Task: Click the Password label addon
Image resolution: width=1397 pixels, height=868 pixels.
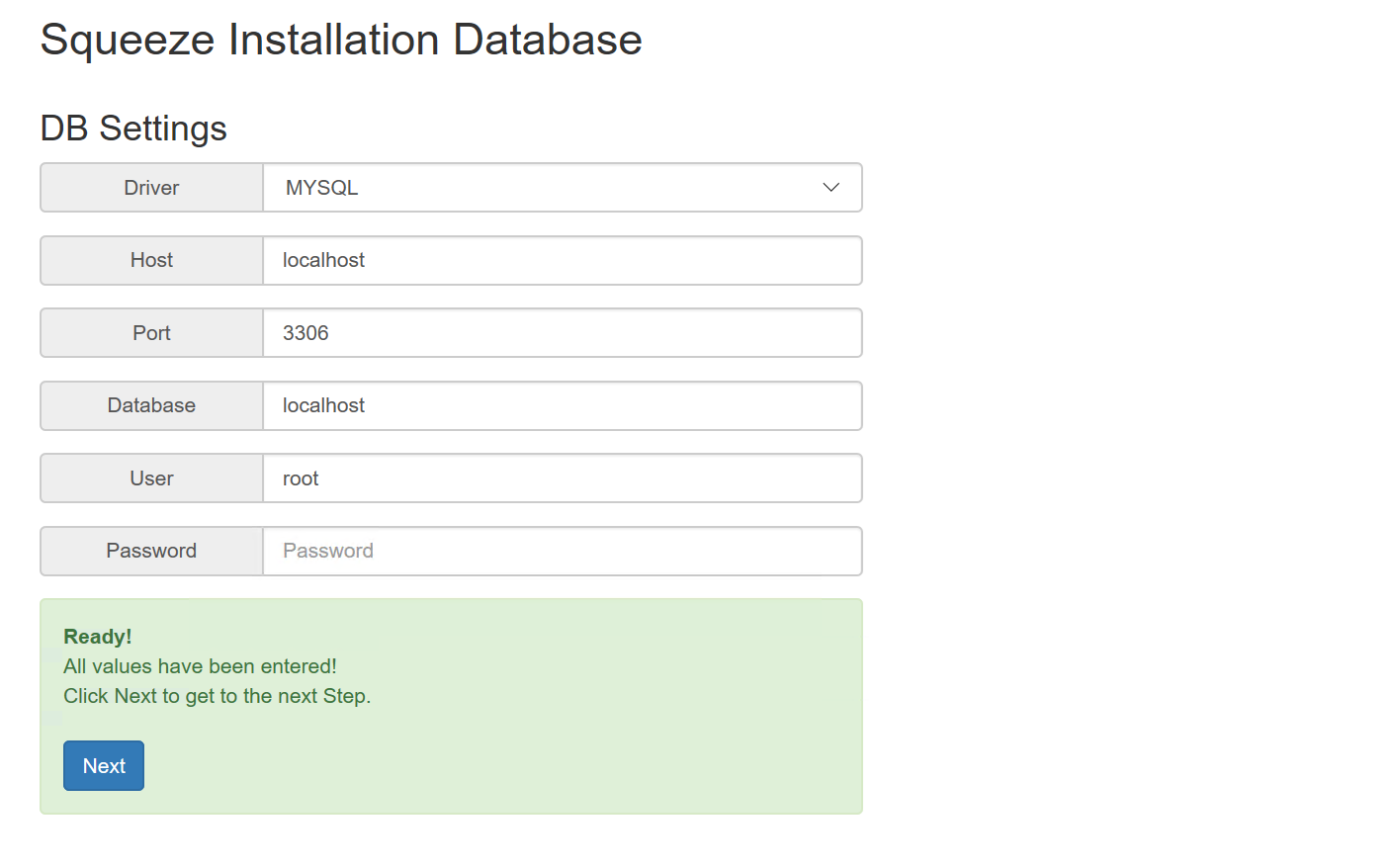Action: pos(151,552)
